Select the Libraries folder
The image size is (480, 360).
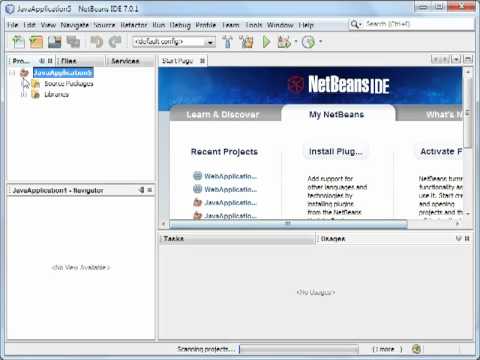tap(56, 95)
